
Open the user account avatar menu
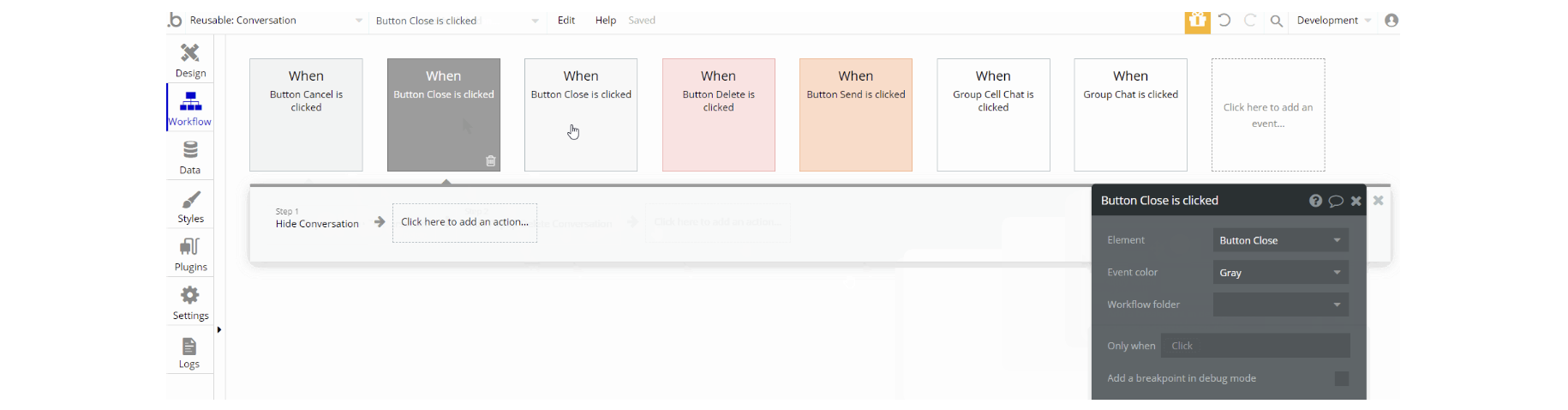coord(1391,21)
